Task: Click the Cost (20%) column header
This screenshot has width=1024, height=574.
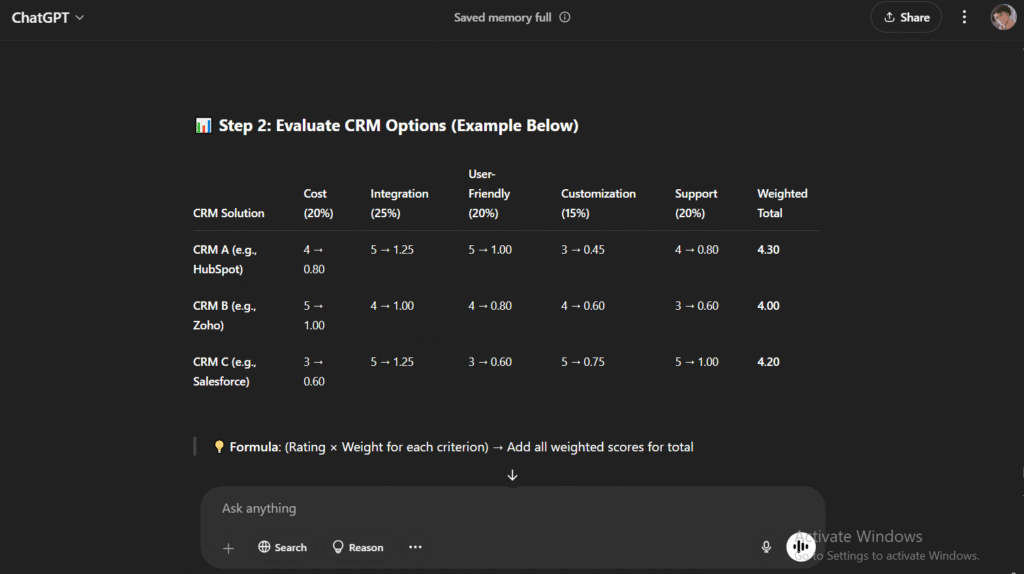Action: coord(319,203)
